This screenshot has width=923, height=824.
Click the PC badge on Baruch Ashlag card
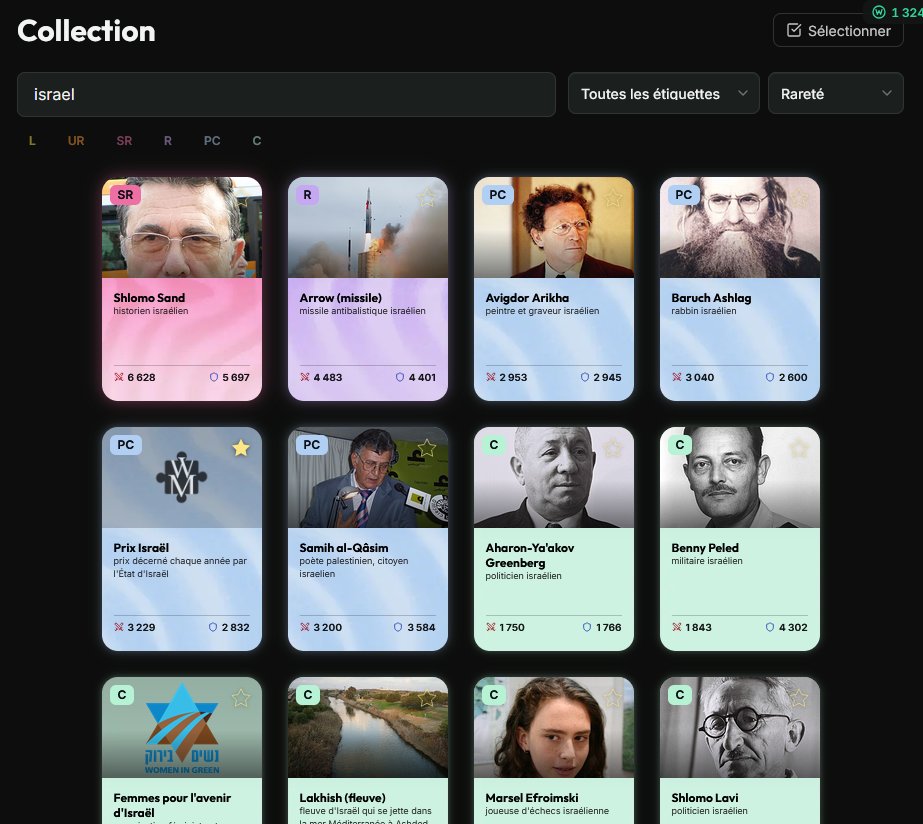coord(683,195)
